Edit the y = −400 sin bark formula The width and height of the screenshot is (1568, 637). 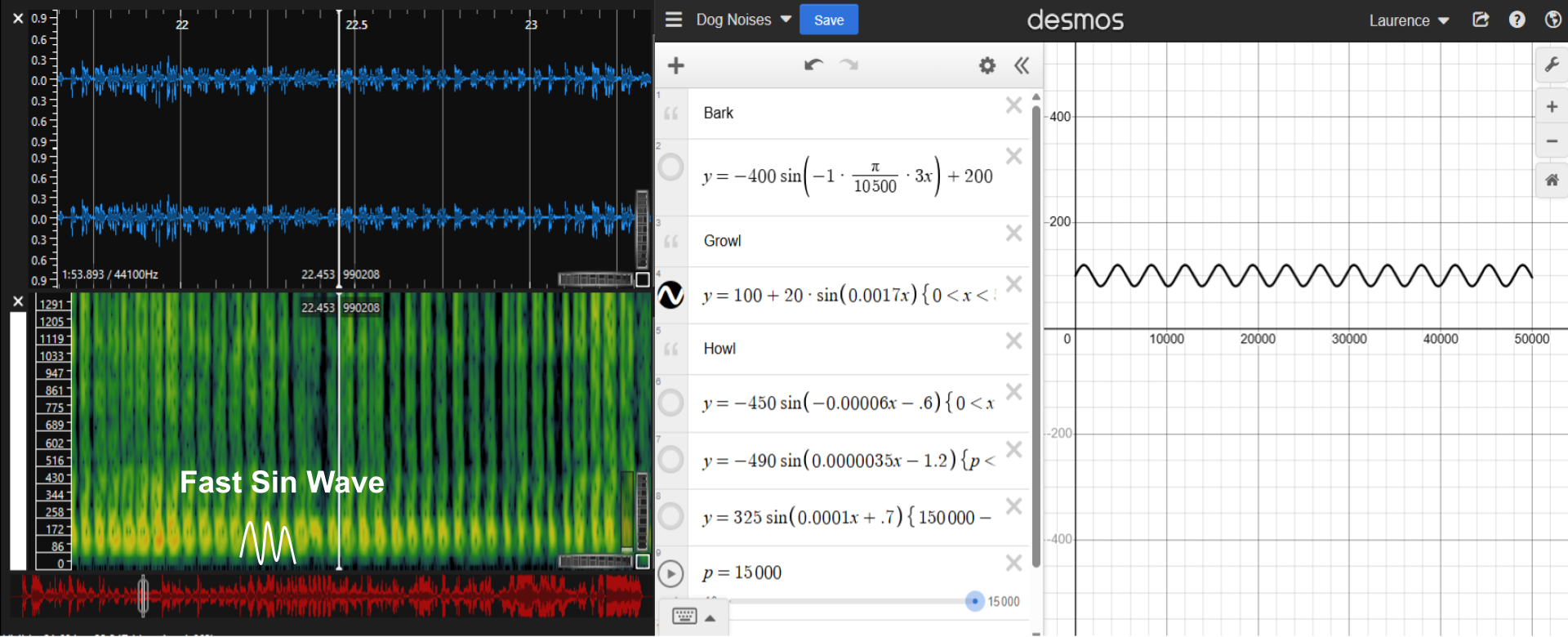point(848,176)
